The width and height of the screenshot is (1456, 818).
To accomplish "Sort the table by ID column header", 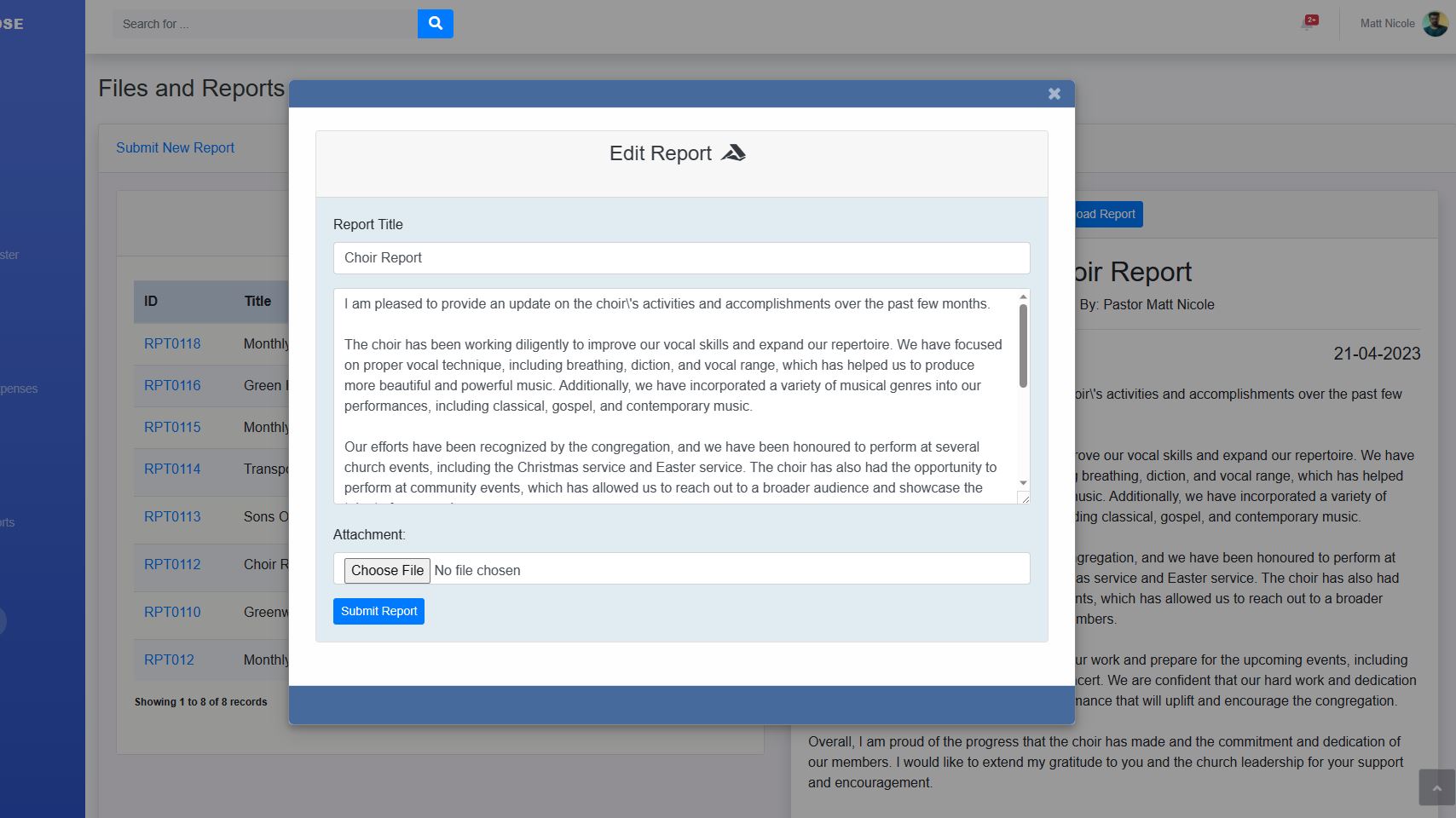I will (x=151, y=301).
